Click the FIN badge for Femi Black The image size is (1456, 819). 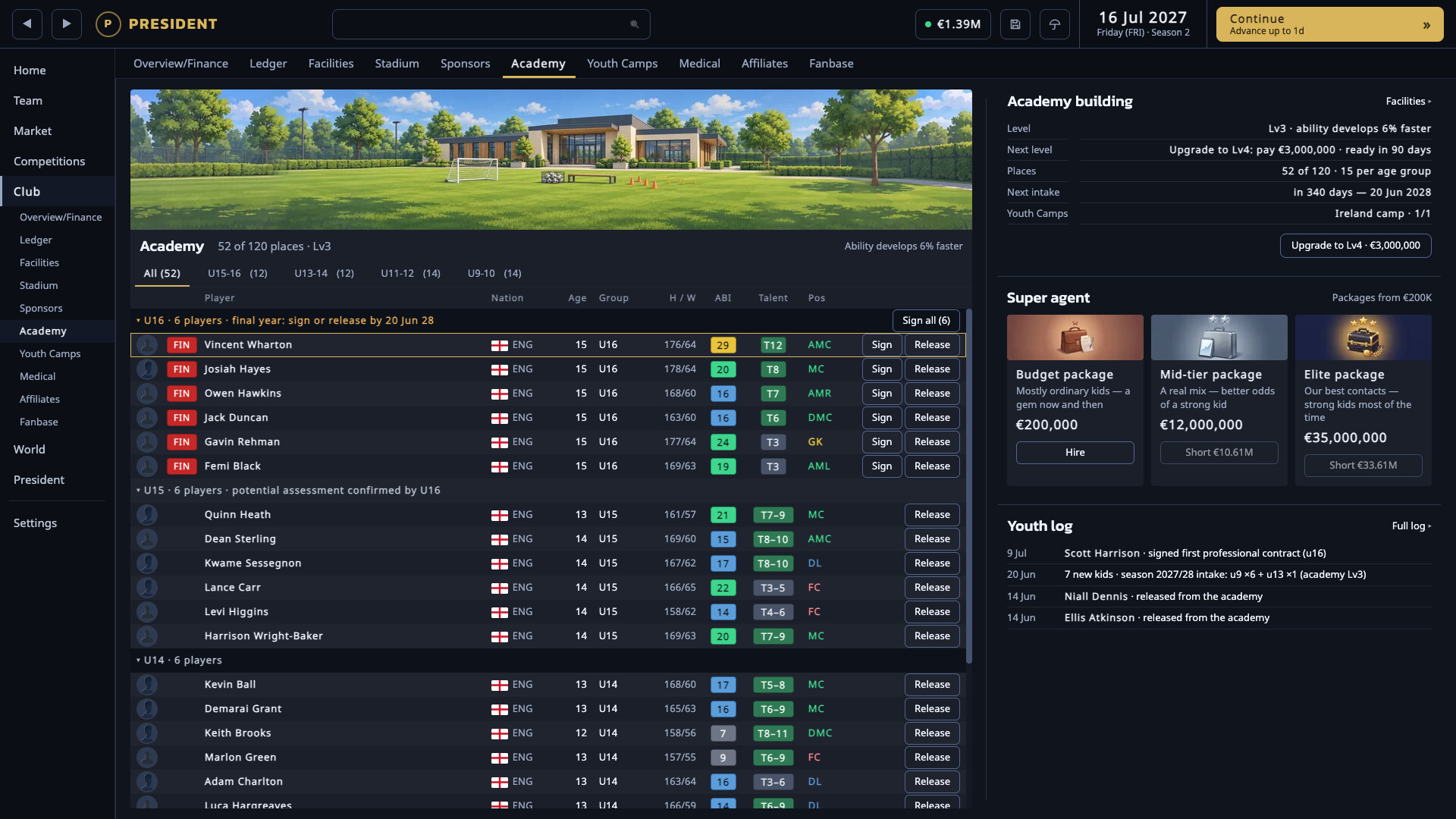pyautogui.click(x=181, y=466)
